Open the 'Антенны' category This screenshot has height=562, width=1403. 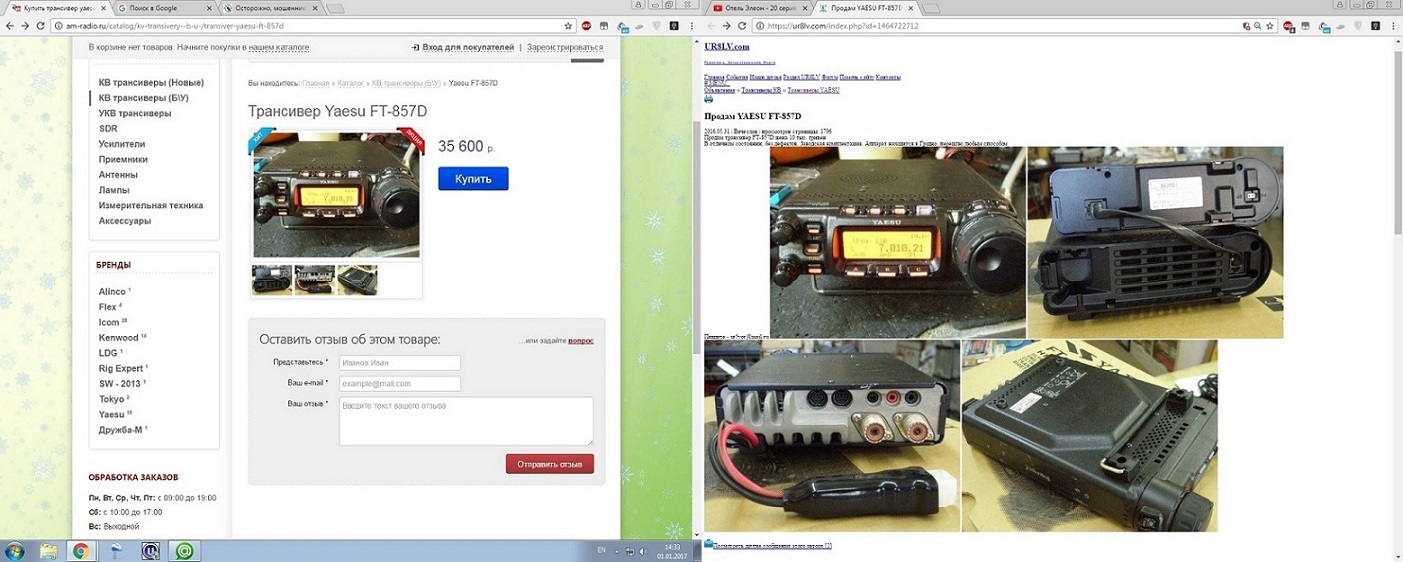117,174
